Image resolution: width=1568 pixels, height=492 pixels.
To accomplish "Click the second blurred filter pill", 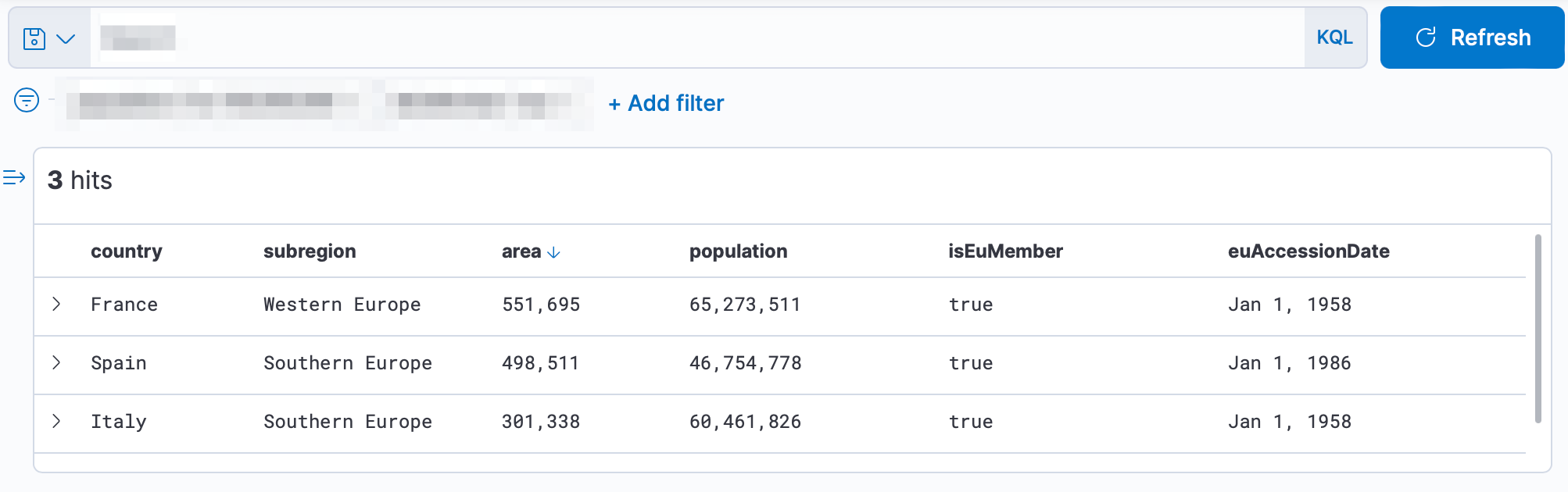I will coord(485,103).
